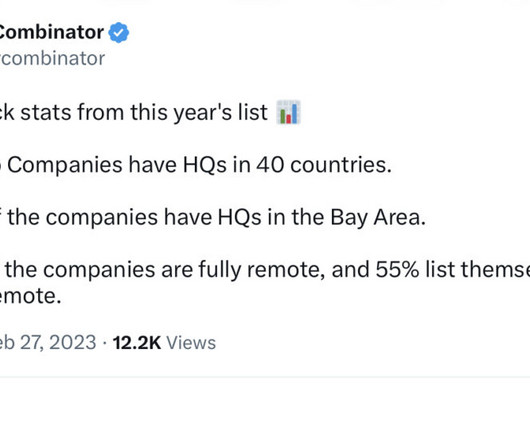Click the Feb 27, 2023 timestamp

click(x=48, y=342)
